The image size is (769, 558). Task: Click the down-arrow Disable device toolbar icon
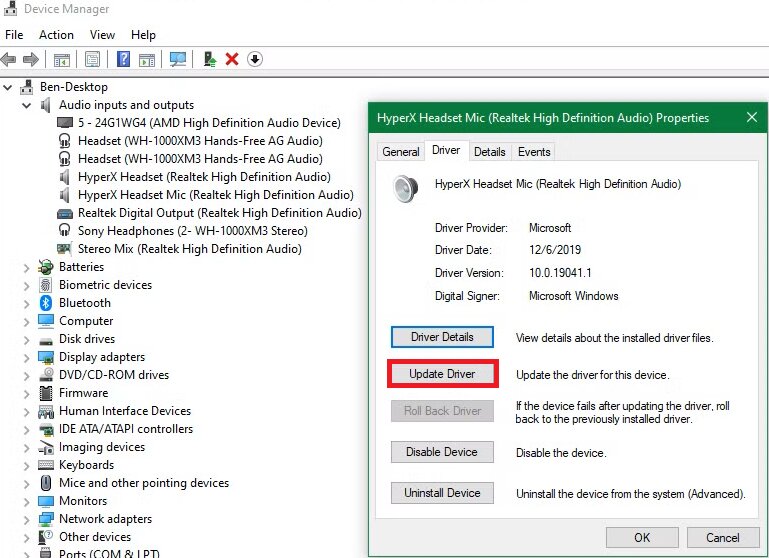[255, 59]
